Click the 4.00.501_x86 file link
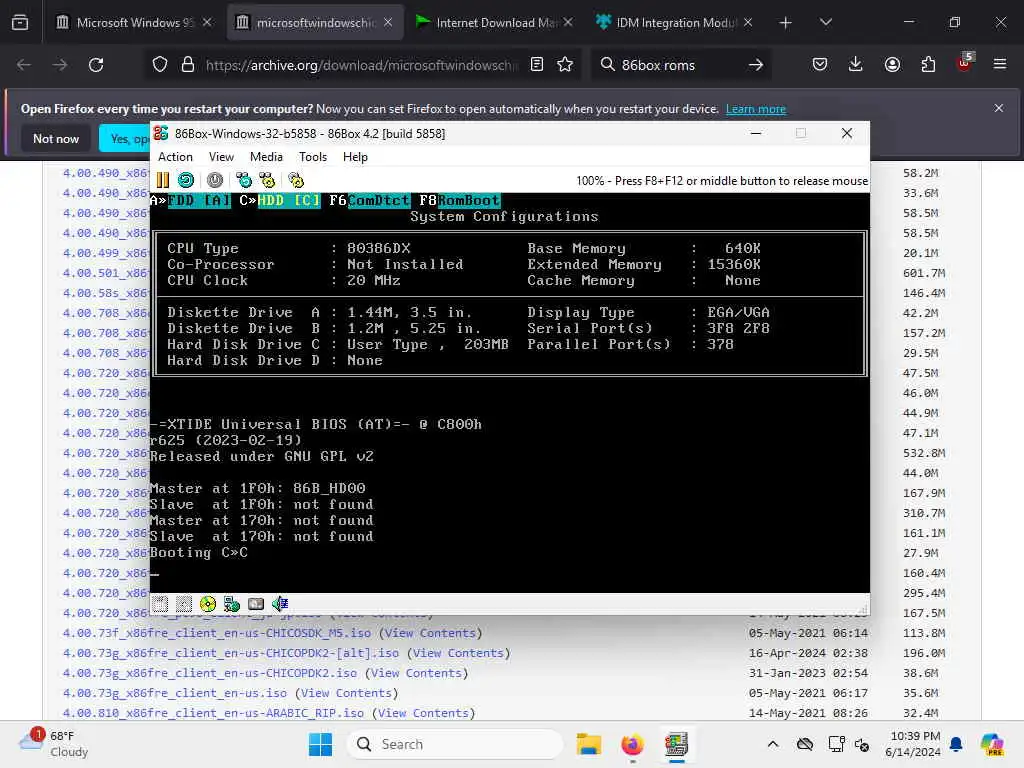 (106, 273)
